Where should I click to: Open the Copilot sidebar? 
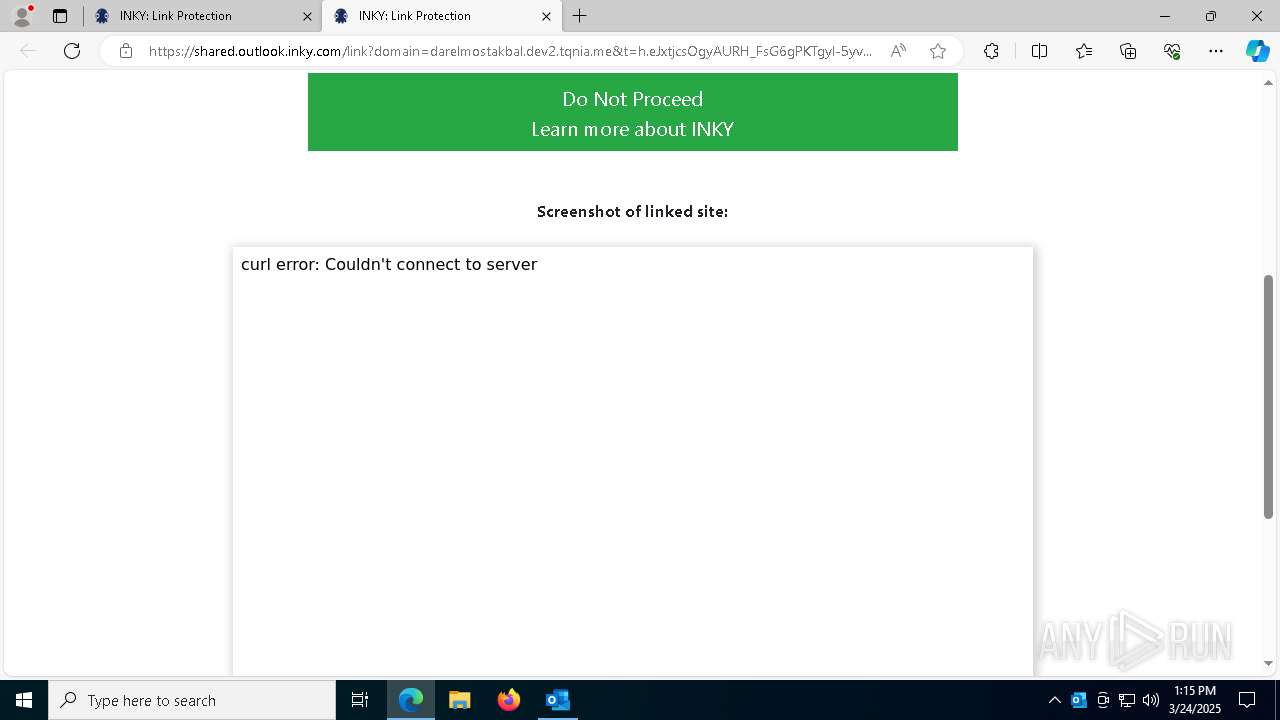point(1257,51)
